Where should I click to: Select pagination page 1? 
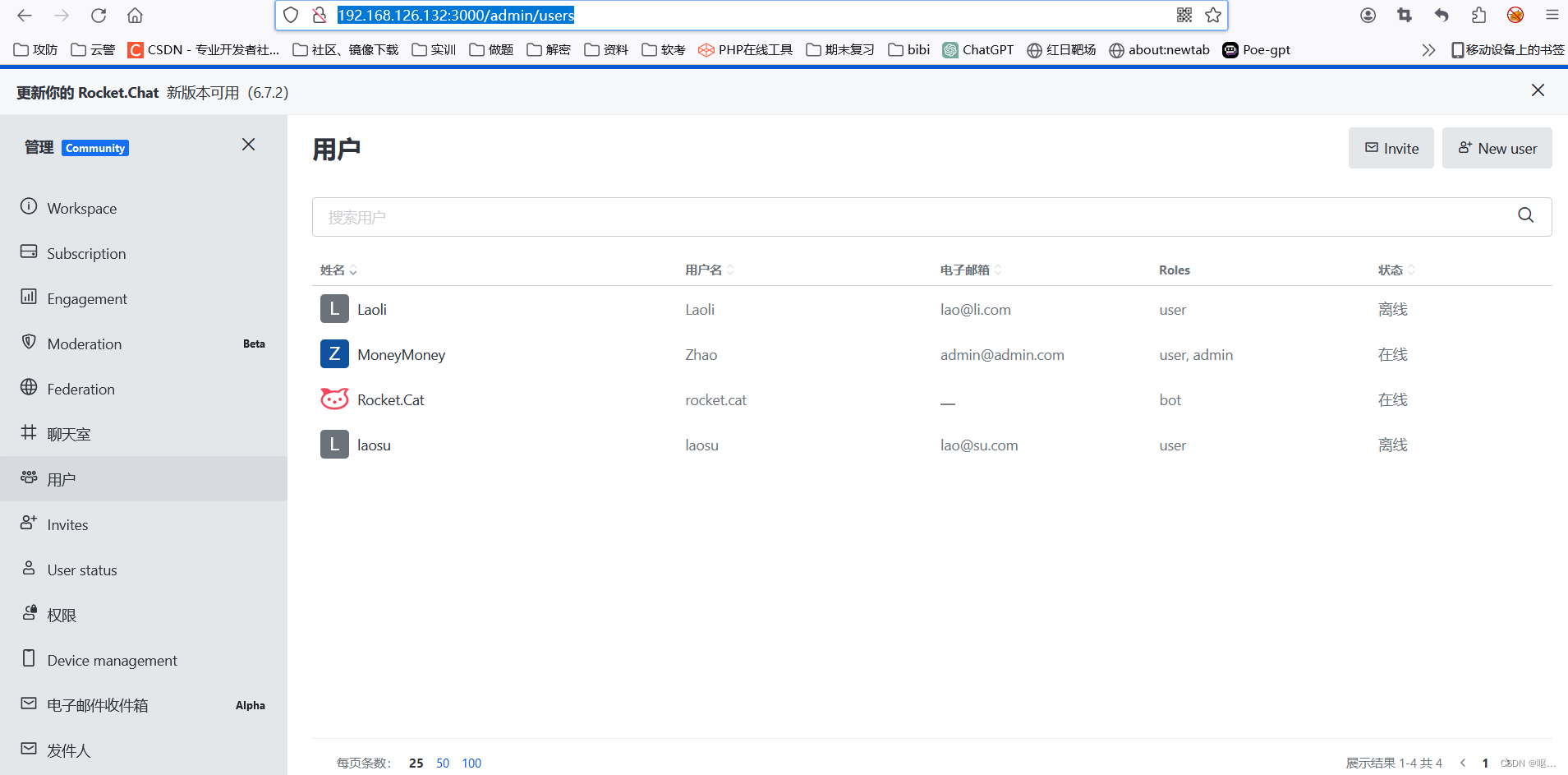click(x=1485, y=763)
